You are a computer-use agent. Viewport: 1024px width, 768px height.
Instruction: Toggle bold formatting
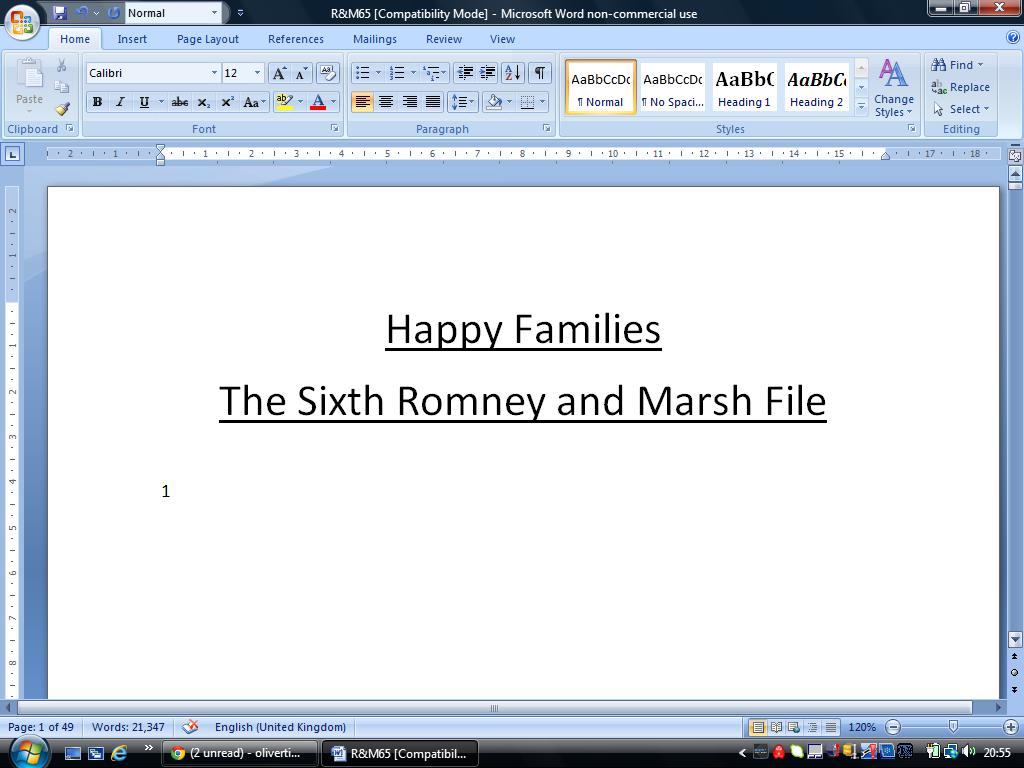pyautogui.click(x=97, y=102)
